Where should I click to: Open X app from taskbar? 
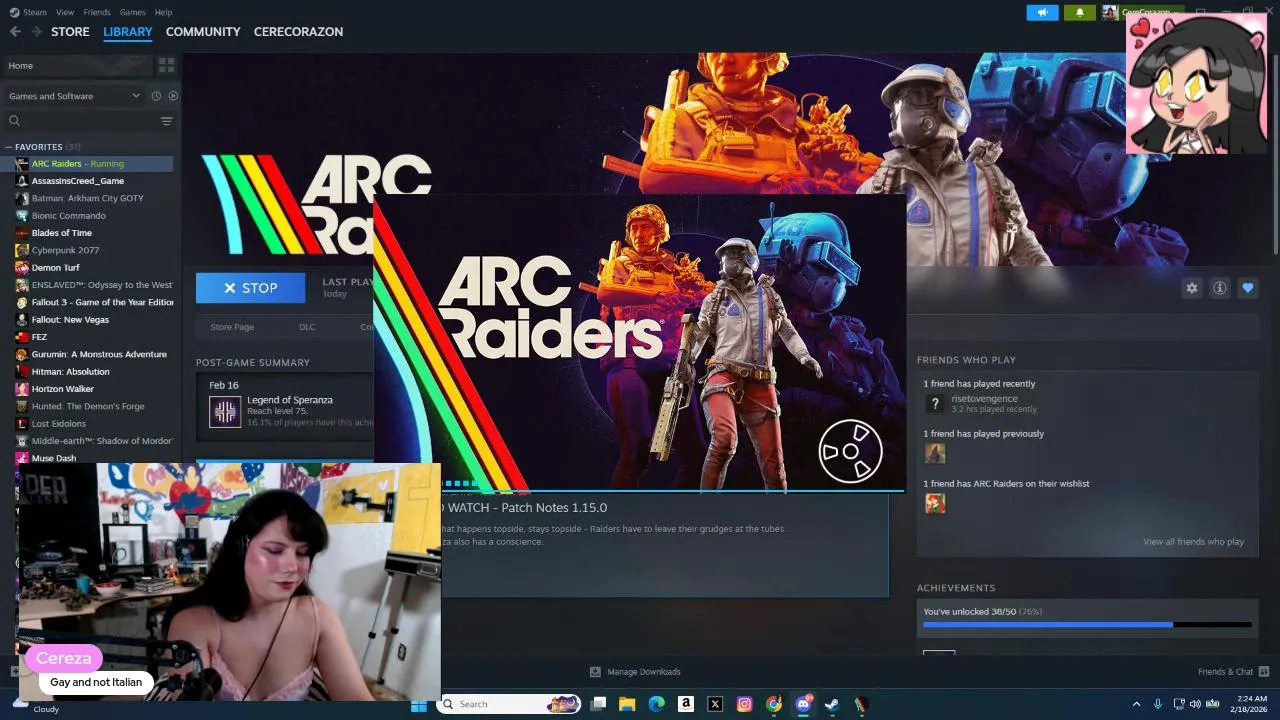[x=715, y=704]
